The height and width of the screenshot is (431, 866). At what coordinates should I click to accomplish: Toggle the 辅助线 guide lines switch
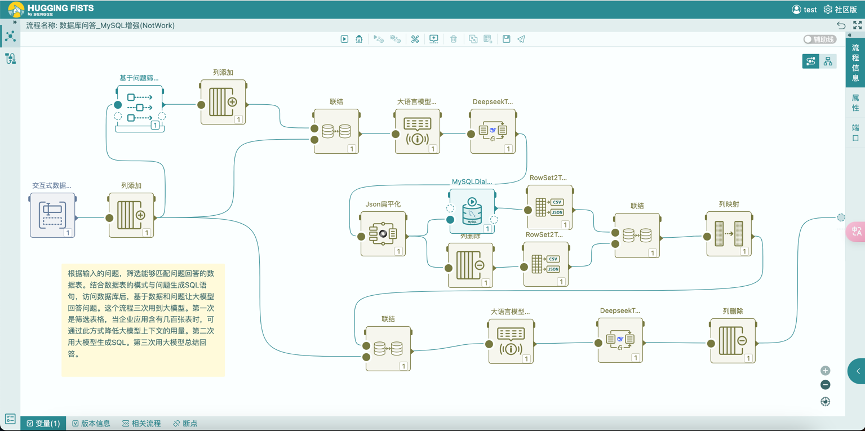click(x=818, y=39)
